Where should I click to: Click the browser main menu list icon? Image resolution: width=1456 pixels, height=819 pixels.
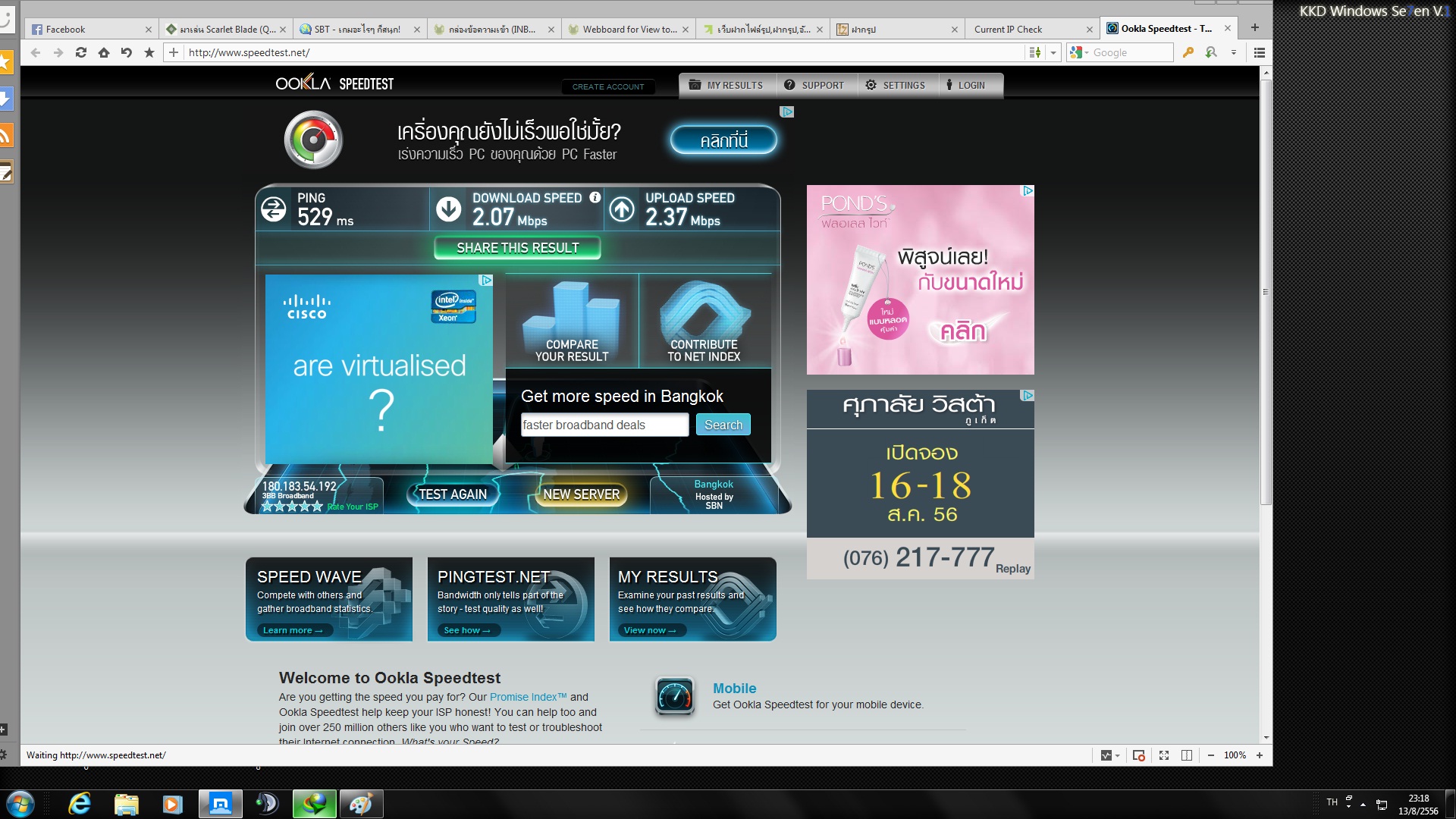point(1260,52)
